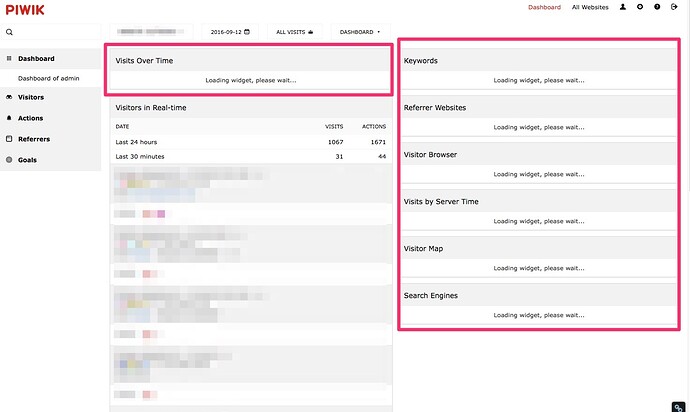Click the link icon at bottom right corner
The image size is (690, 412).
click(x=678, y=408)
